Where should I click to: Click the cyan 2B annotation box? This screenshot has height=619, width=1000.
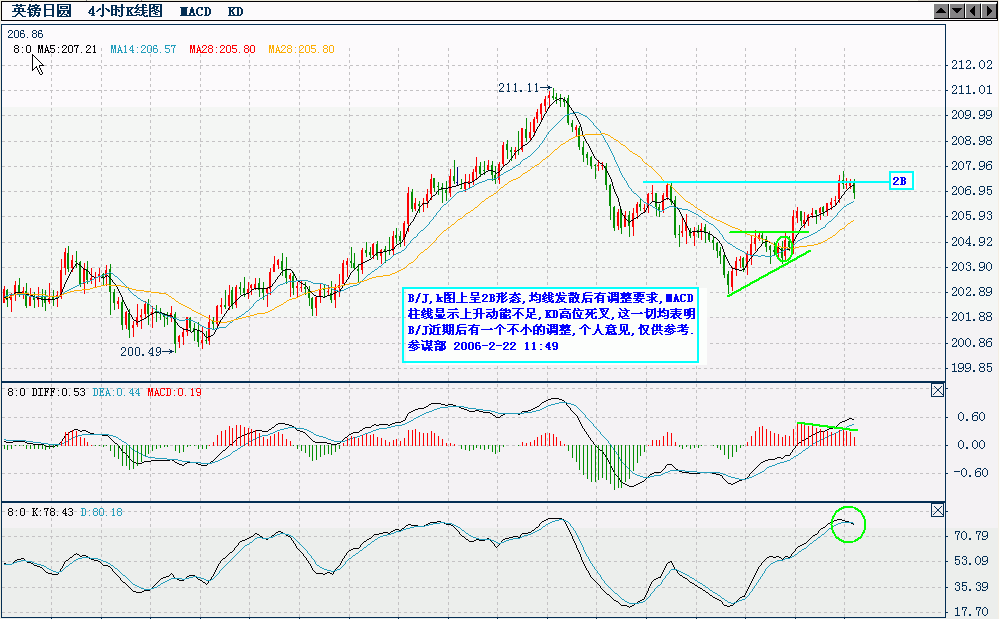[900, 181]
